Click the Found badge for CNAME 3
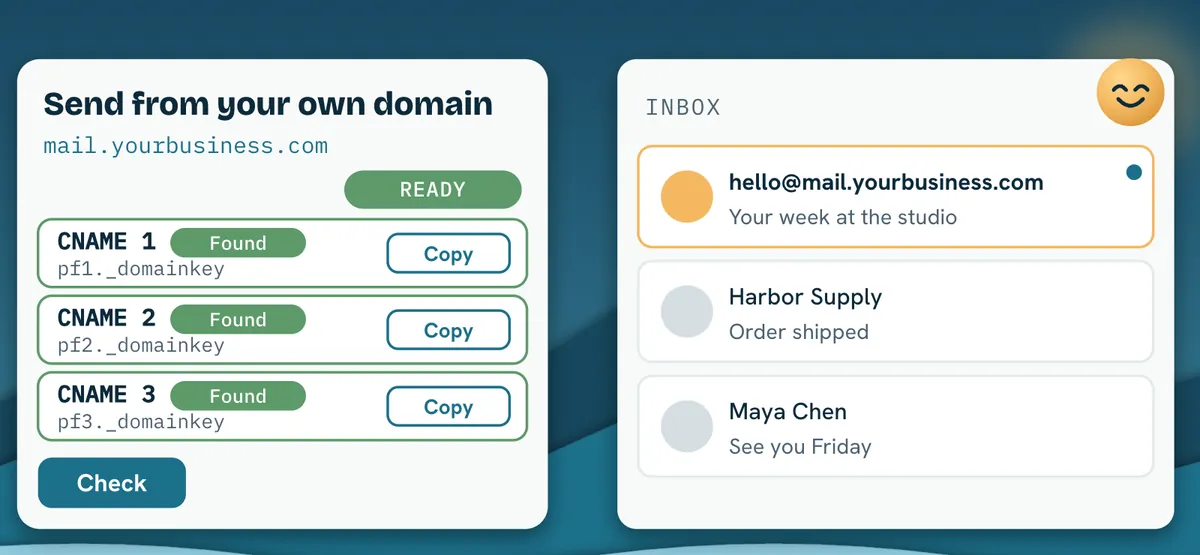The image size is (1200, 555). (238, 396)
